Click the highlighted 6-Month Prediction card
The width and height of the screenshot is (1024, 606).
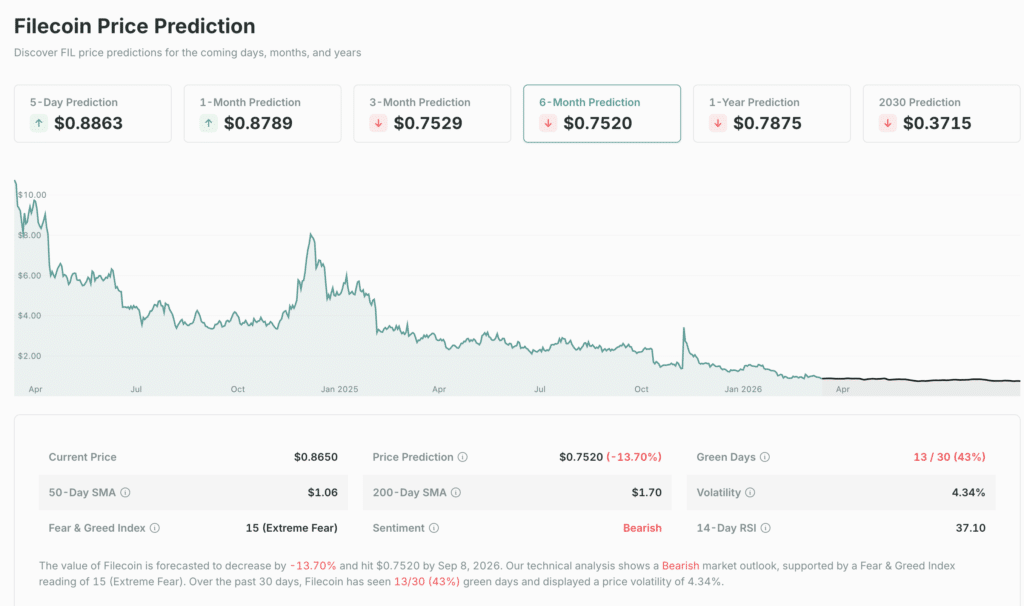(601, 113)
